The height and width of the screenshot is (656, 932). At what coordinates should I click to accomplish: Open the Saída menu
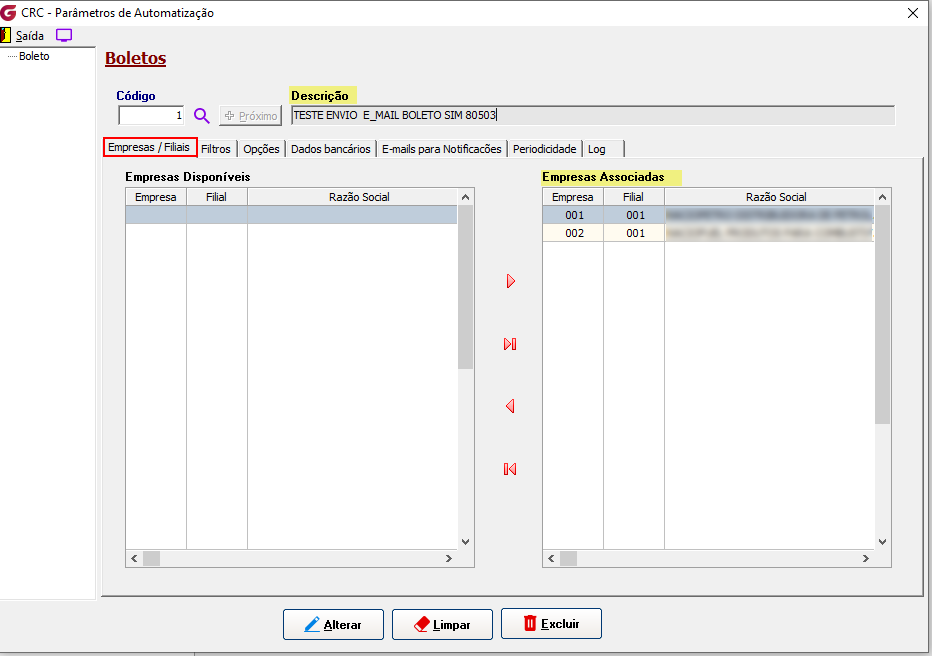(30, 36)
